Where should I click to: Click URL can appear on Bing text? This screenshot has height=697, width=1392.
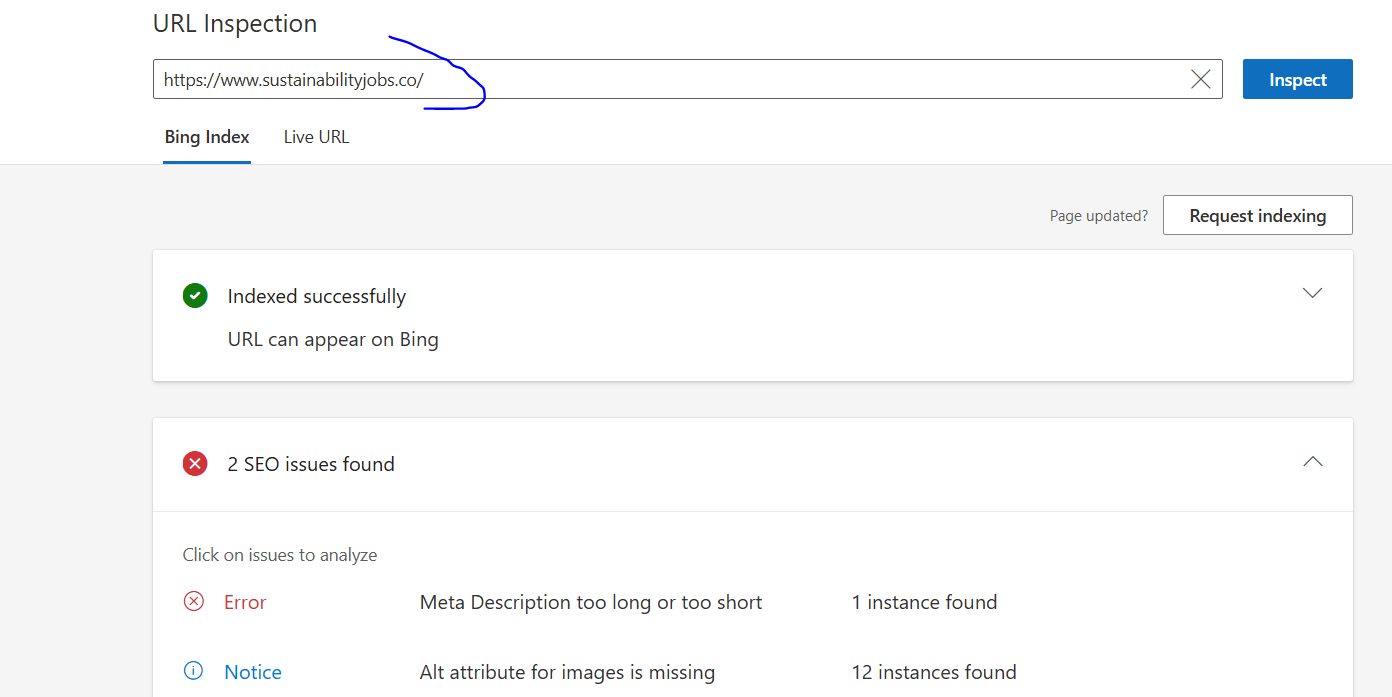[333, 339]
